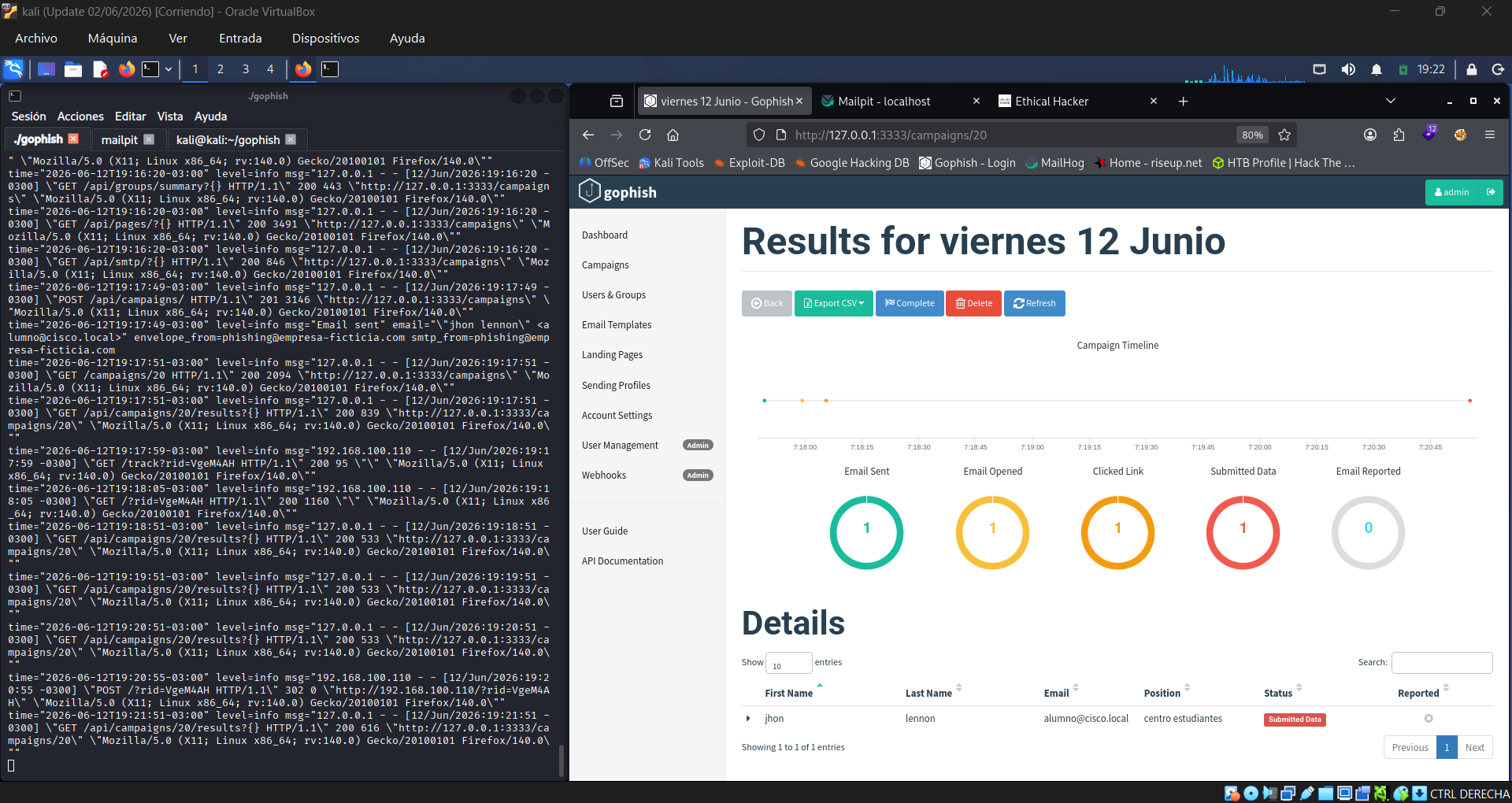Image resolution: width=1512 pixels, height=803 pixels.
Task: Open the notifications bell tray icon
Action: coord(1377,69)
